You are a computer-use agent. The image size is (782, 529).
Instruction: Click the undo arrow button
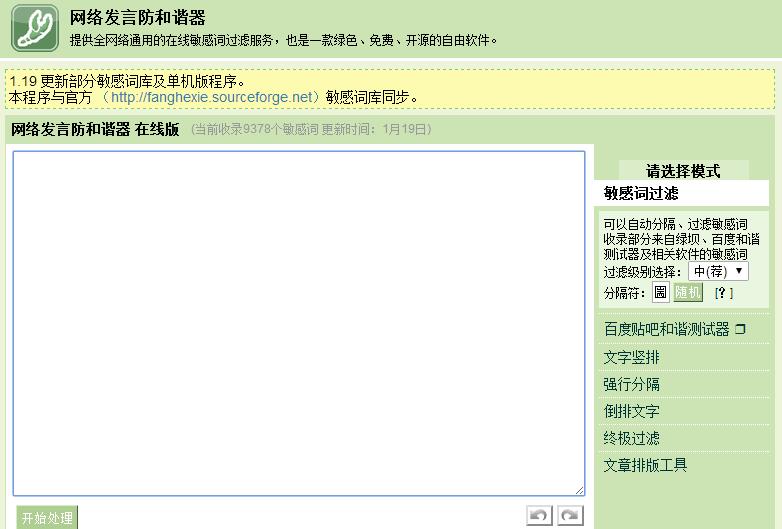(x=539, y=515)
